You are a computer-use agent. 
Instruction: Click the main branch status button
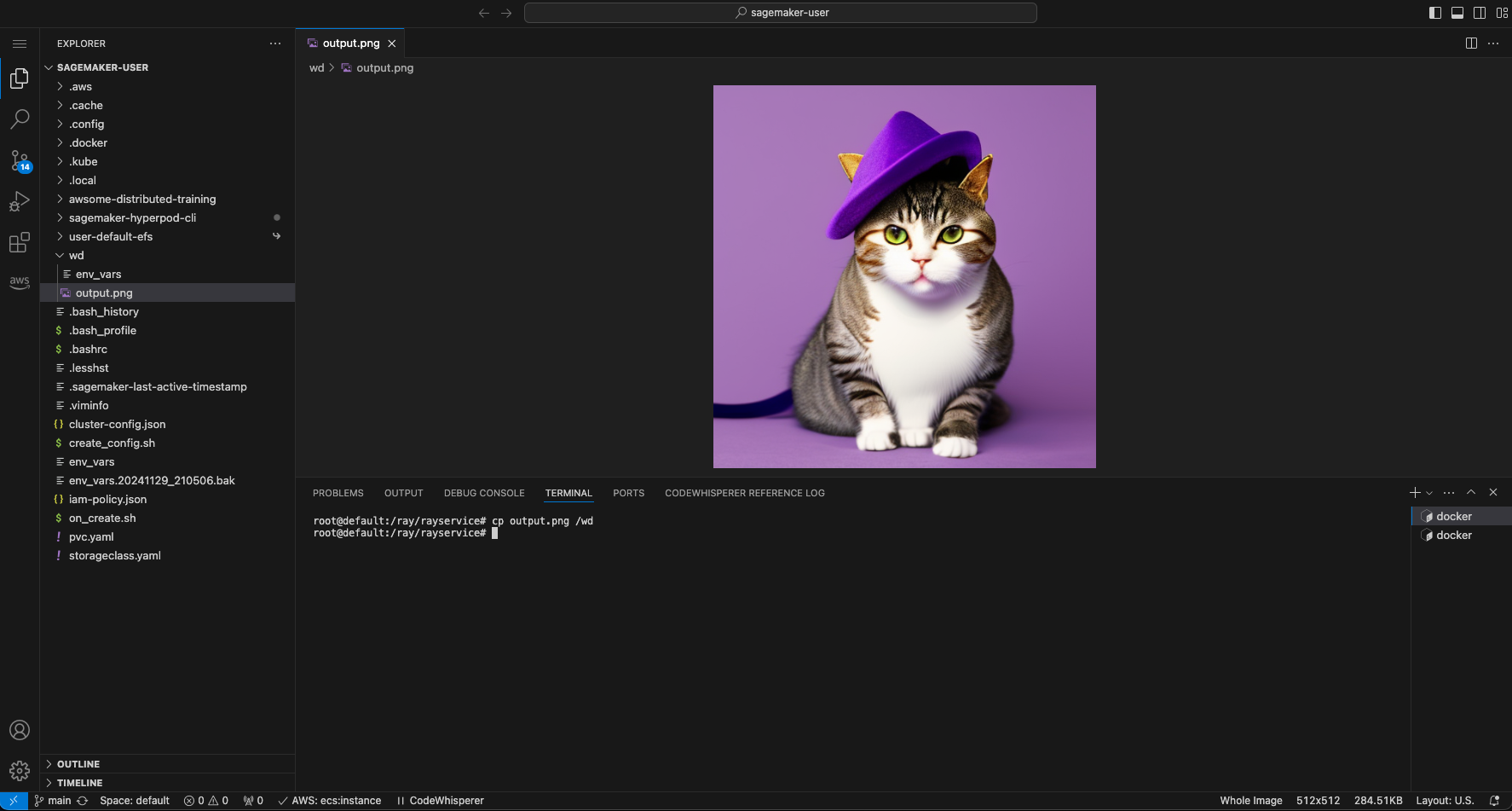[53, 801]
